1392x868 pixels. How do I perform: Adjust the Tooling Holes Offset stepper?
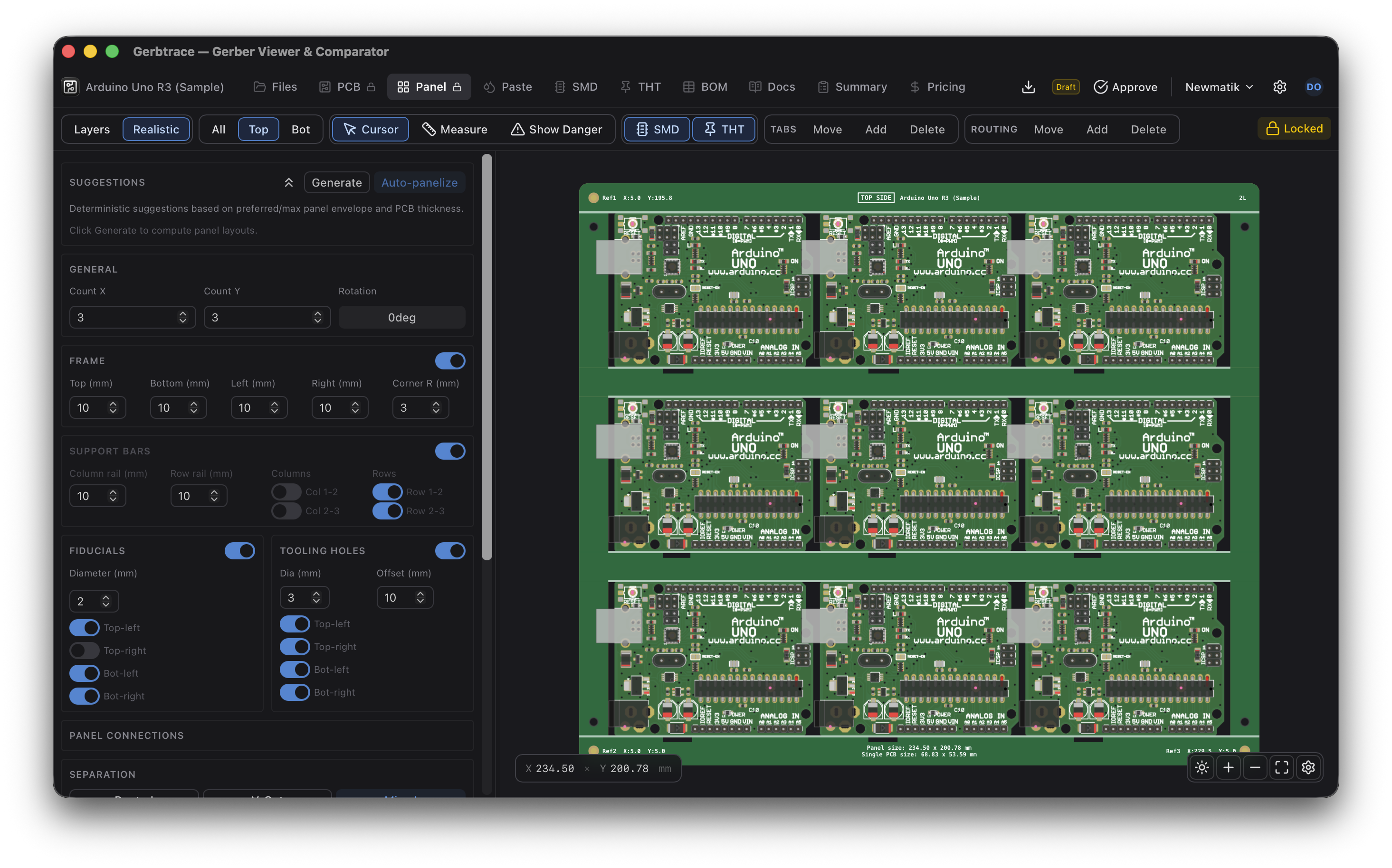point(420,598)
